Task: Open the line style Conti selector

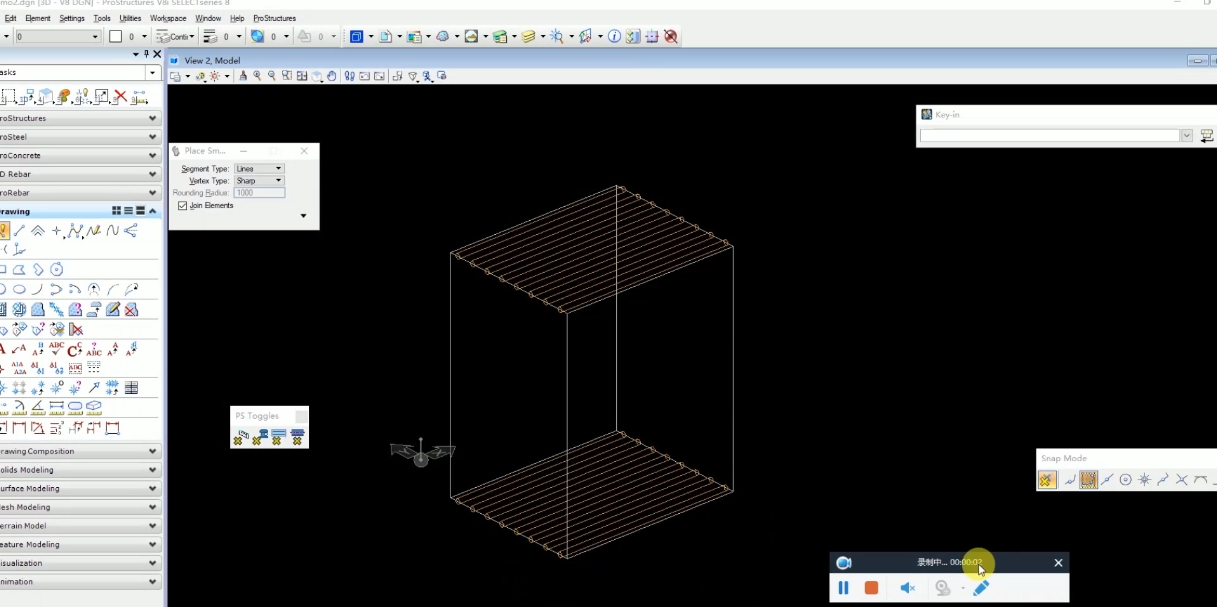Action: 176,36
